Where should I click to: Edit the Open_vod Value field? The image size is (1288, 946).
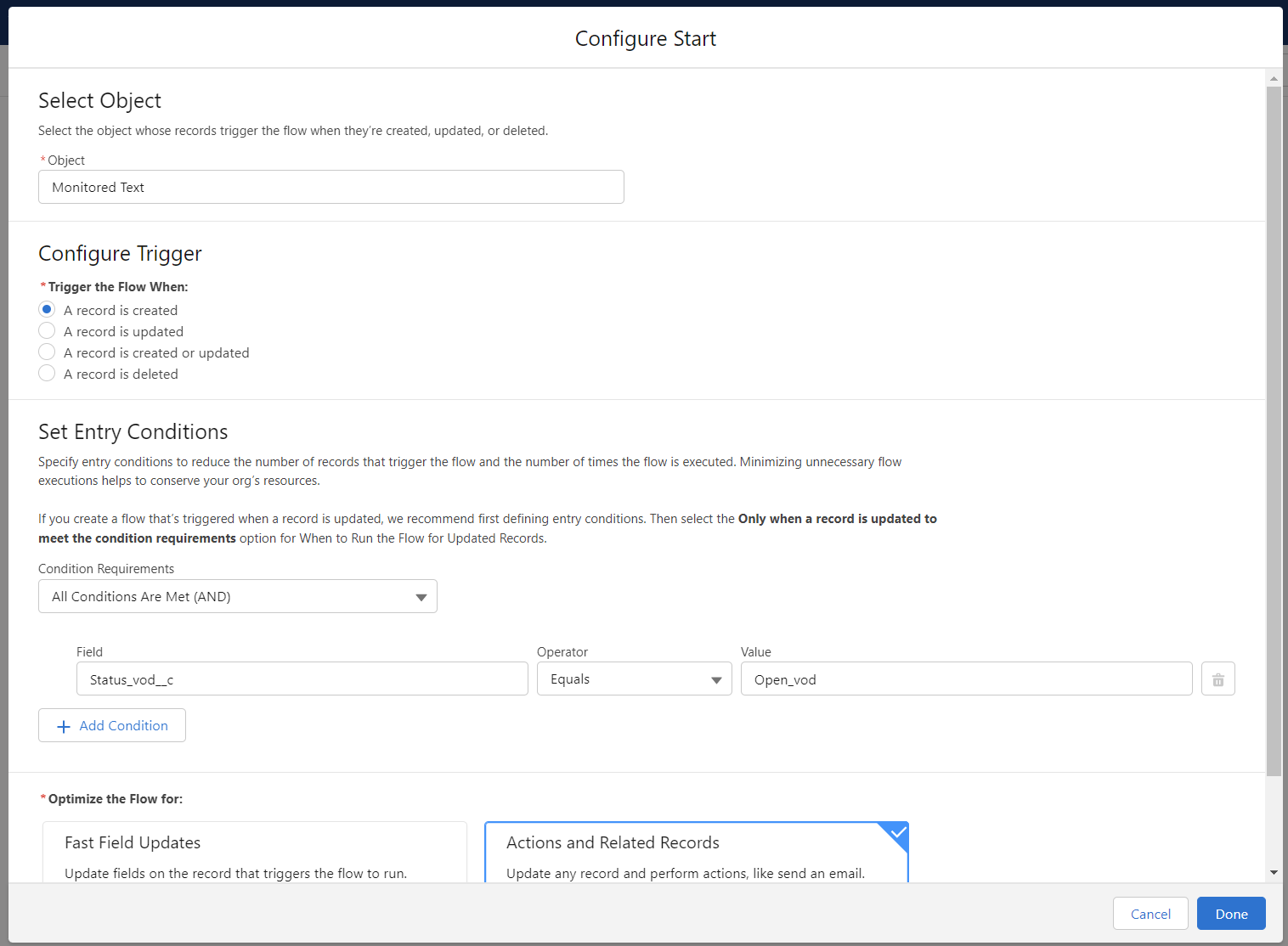[x=966, y=679]
